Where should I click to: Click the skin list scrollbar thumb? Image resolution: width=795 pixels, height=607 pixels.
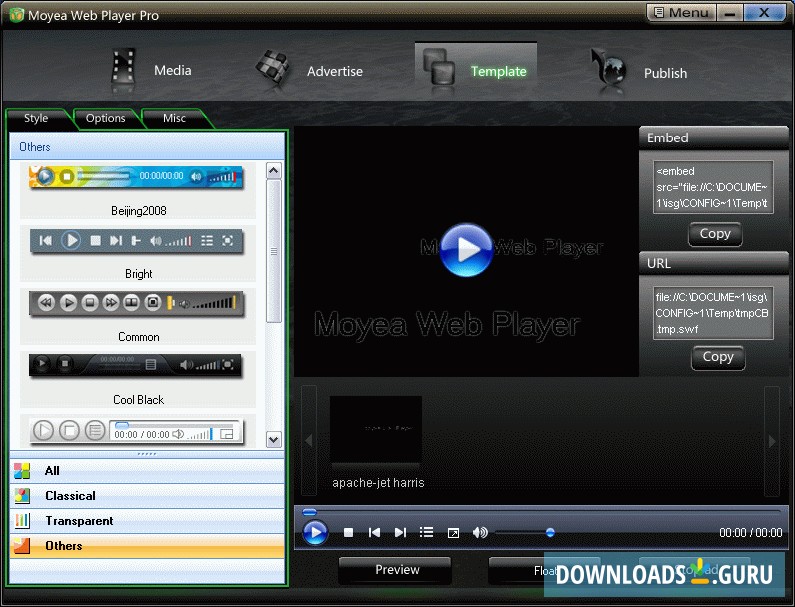[274, 251]
